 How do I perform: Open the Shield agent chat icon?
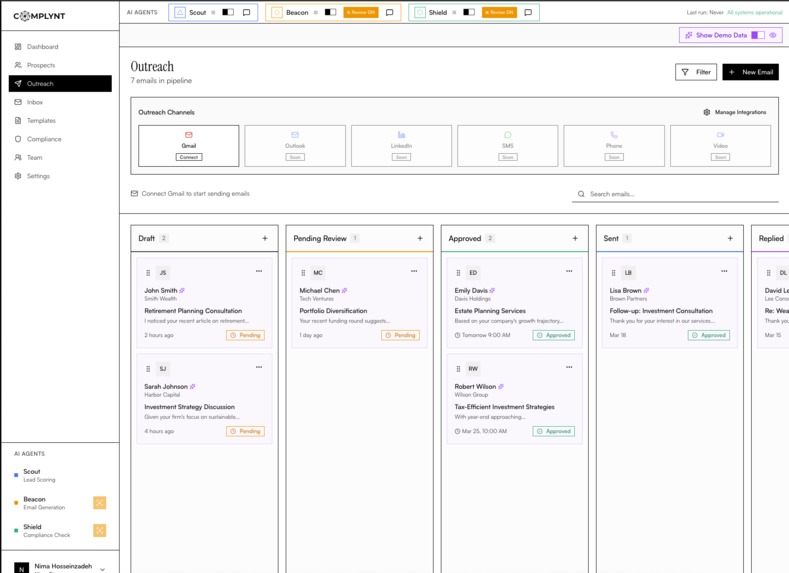tap(528, 13)
